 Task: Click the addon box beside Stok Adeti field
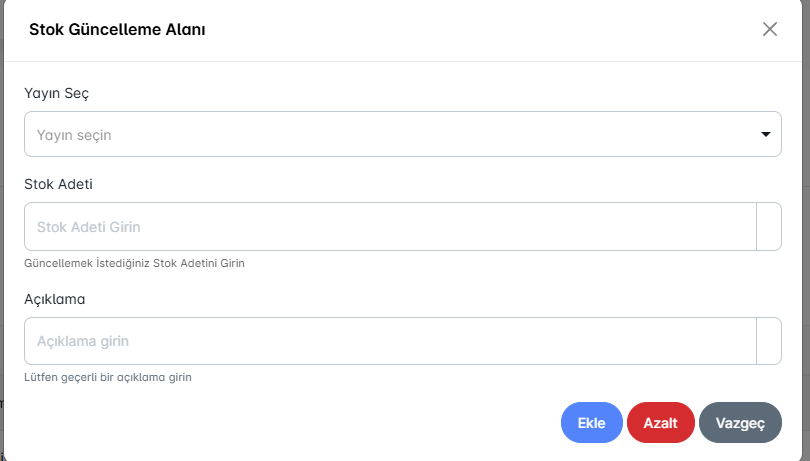coord(769,227)
